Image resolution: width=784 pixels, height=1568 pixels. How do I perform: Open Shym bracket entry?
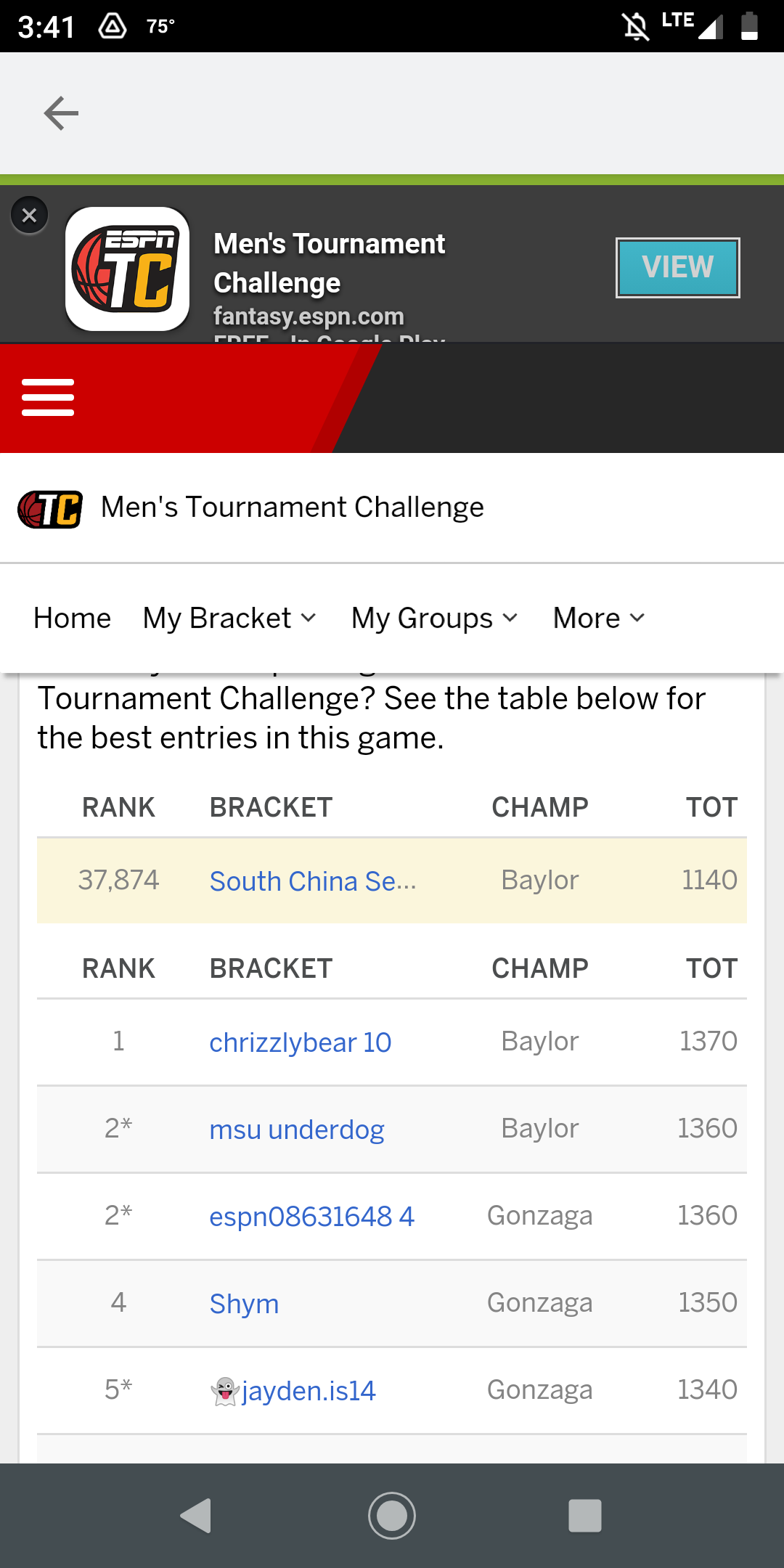(244, 1304)
